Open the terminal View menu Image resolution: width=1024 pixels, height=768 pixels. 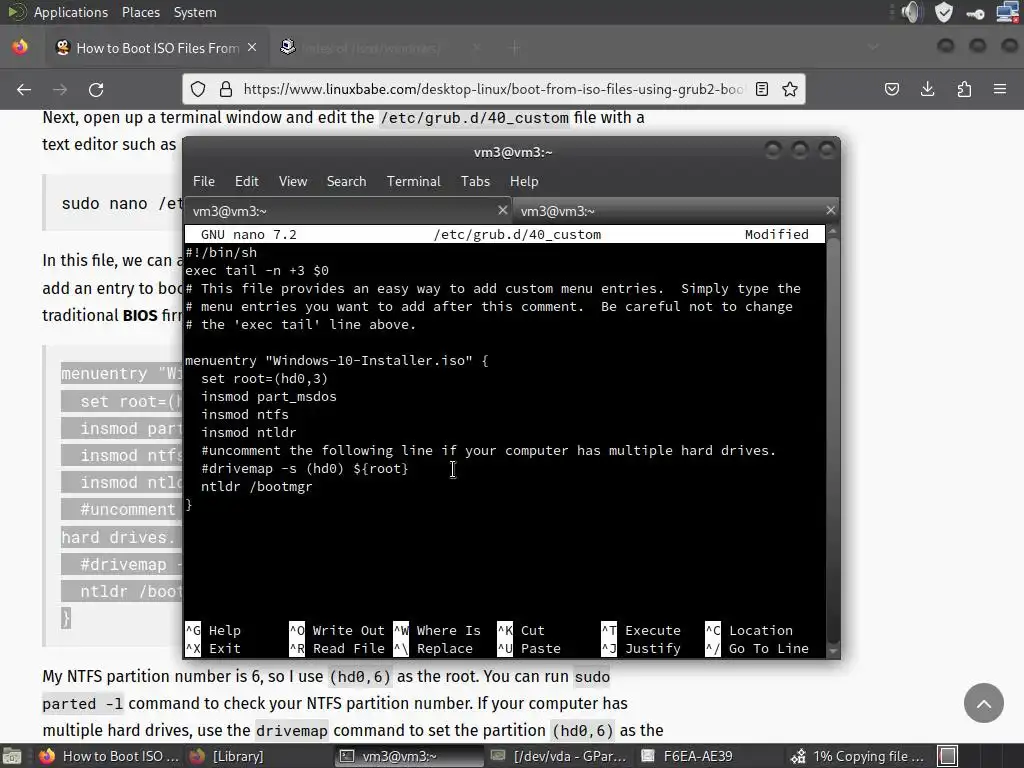click(x=293, y=182)
